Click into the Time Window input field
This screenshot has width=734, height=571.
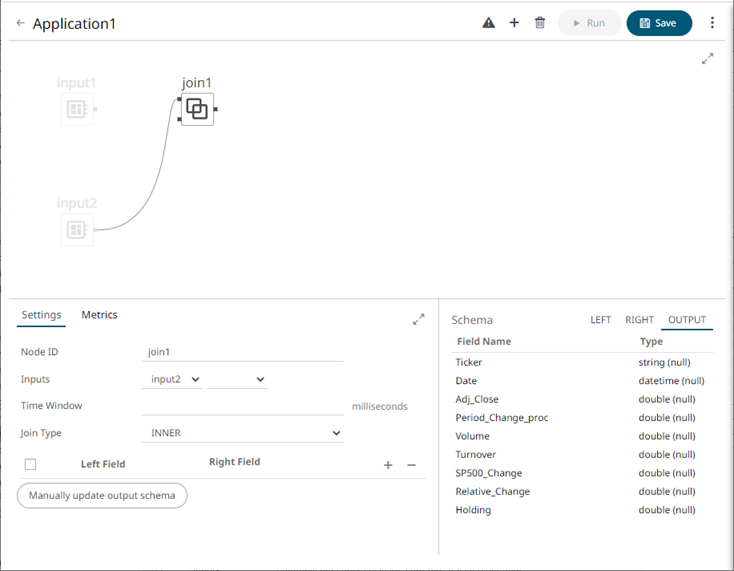pos(242,406)
